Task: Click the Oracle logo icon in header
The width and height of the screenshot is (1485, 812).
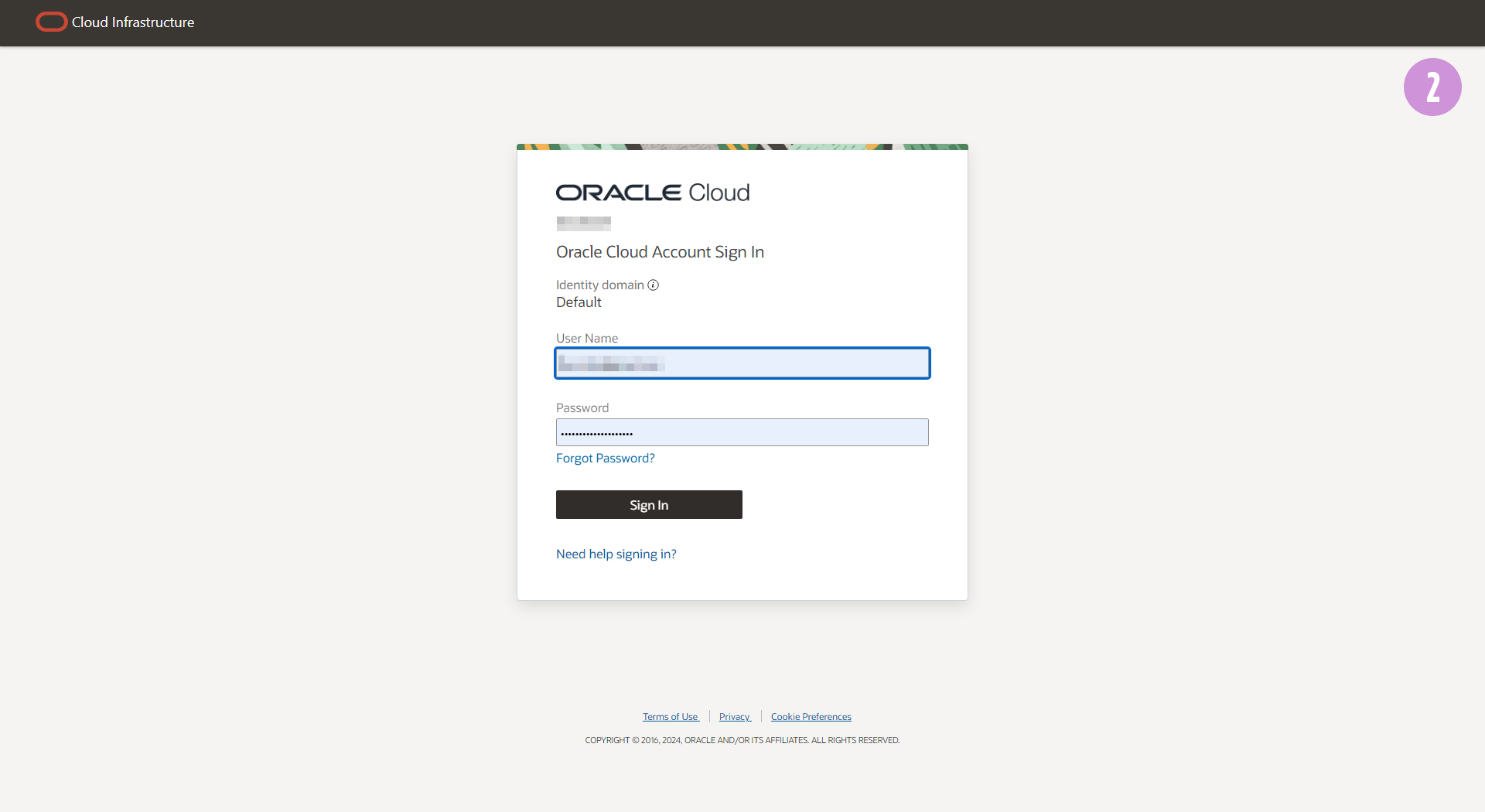Action: pyautogui.click(x=52, y=22)
